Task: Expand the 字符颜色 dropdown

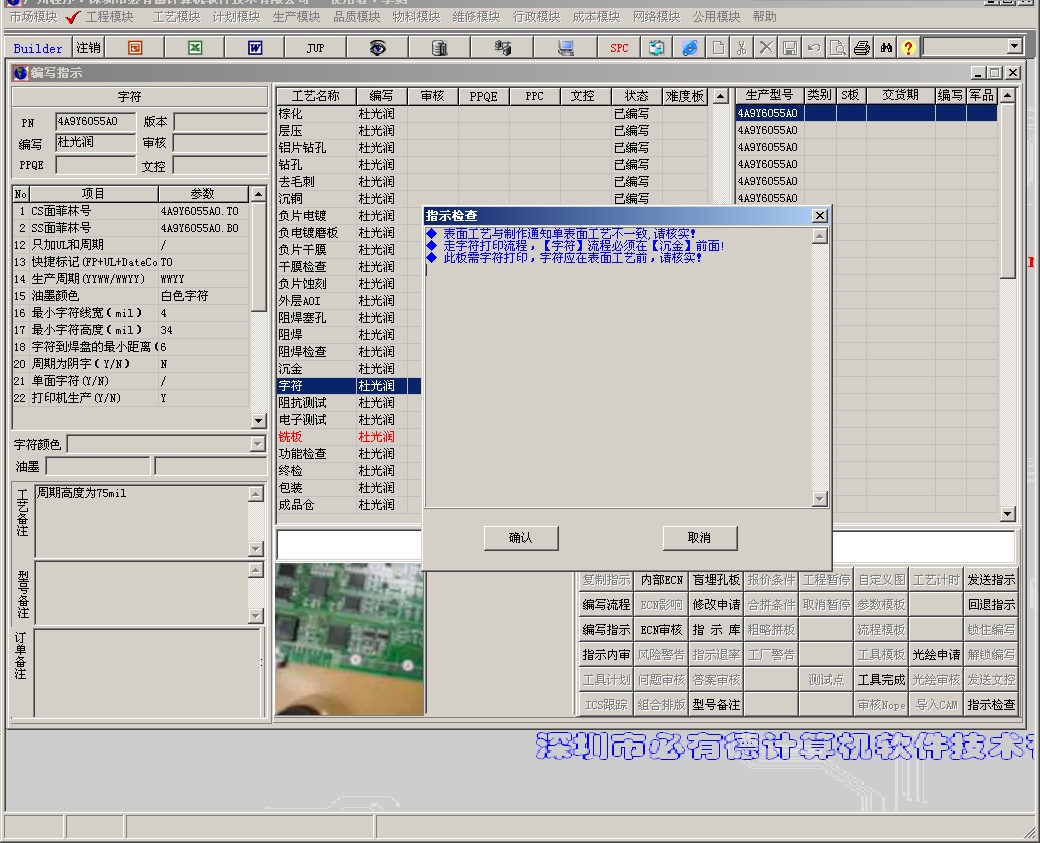Action: pyautogui.click(x=257, y=444)
